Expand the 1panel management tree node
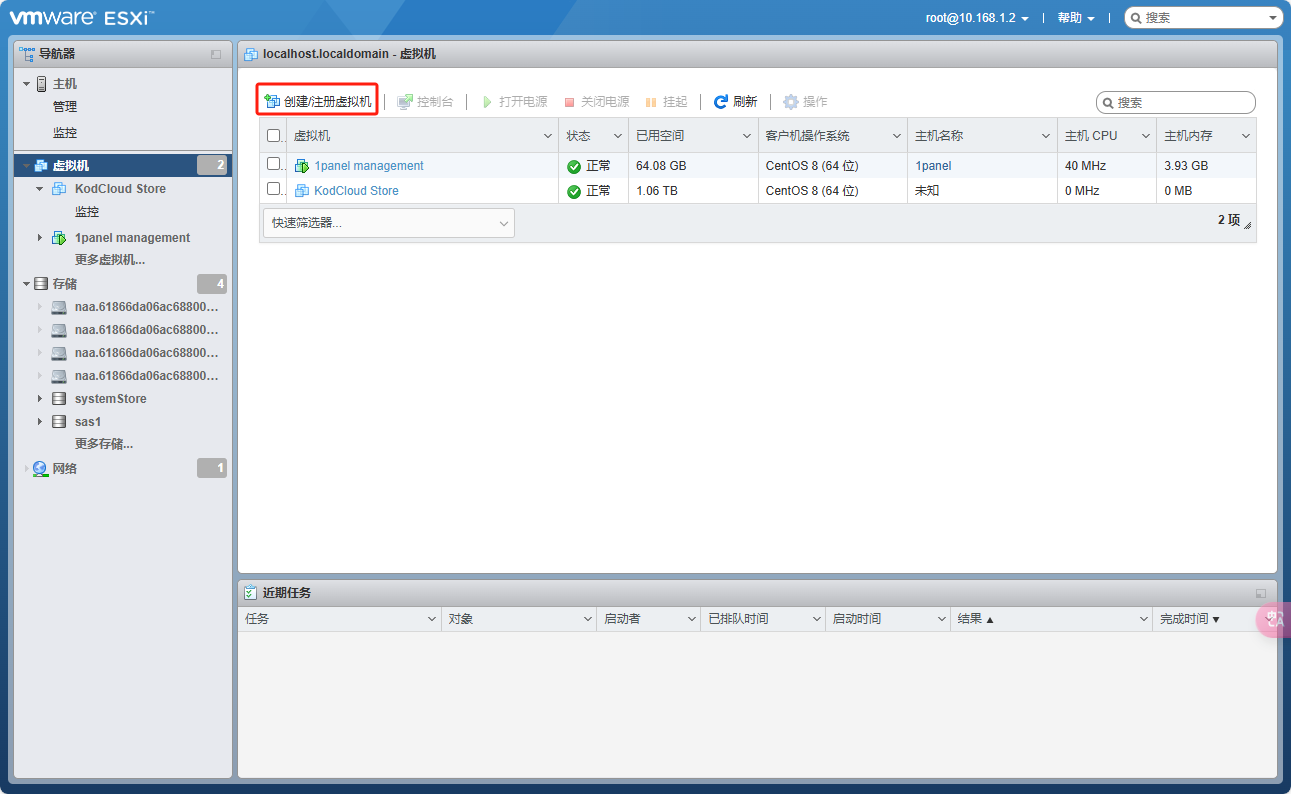Viewport: 1291px width, 794px height. (x=40, y=238)
